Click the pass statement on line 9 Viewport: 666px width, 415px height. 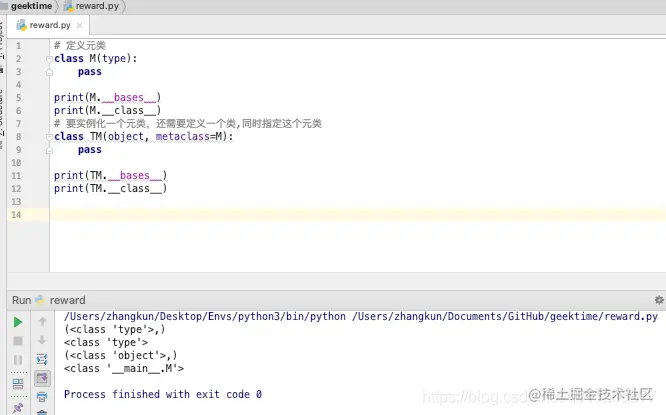tap(90, 150)
